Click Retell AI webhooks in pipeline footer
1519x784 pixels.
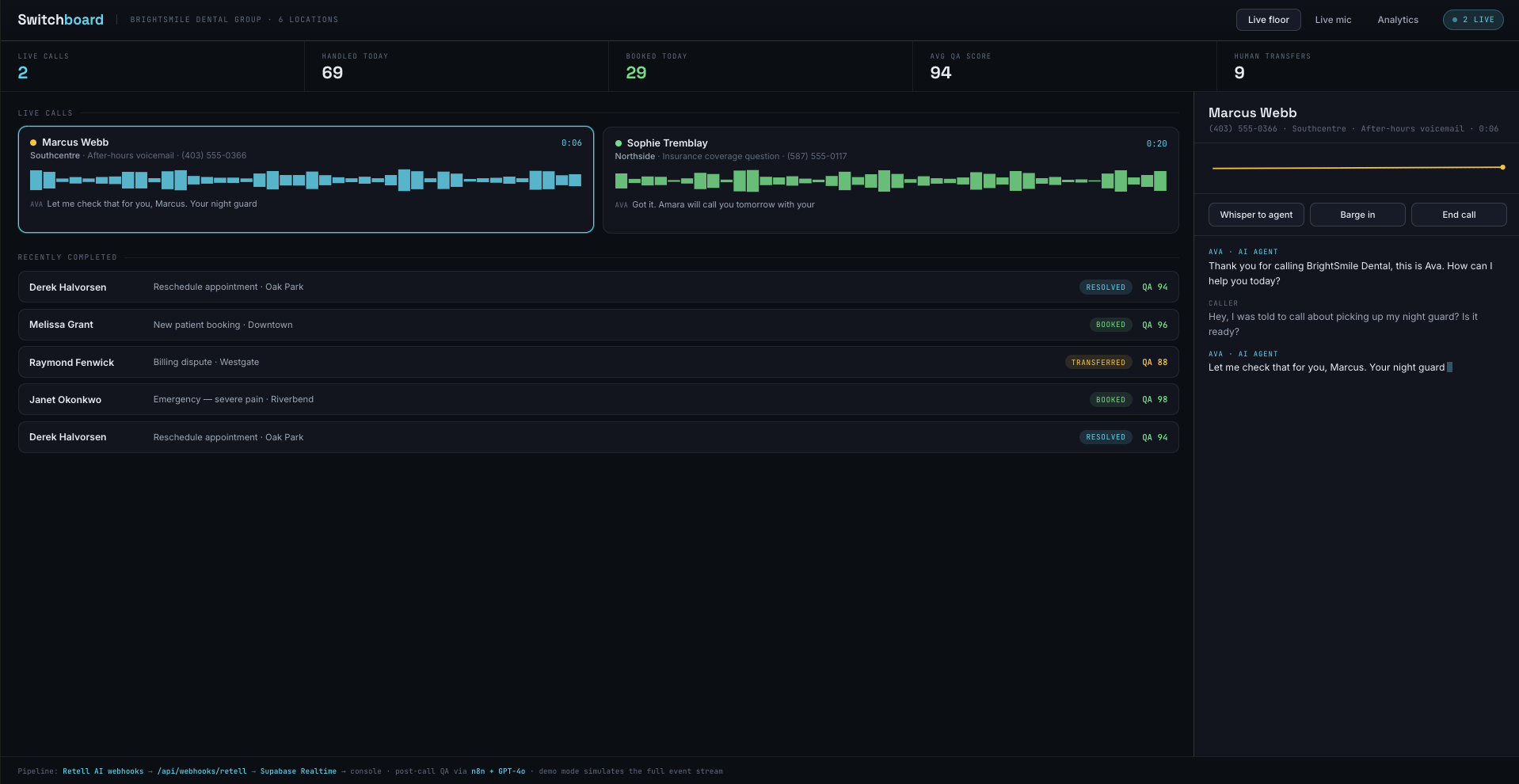[103, 771]
